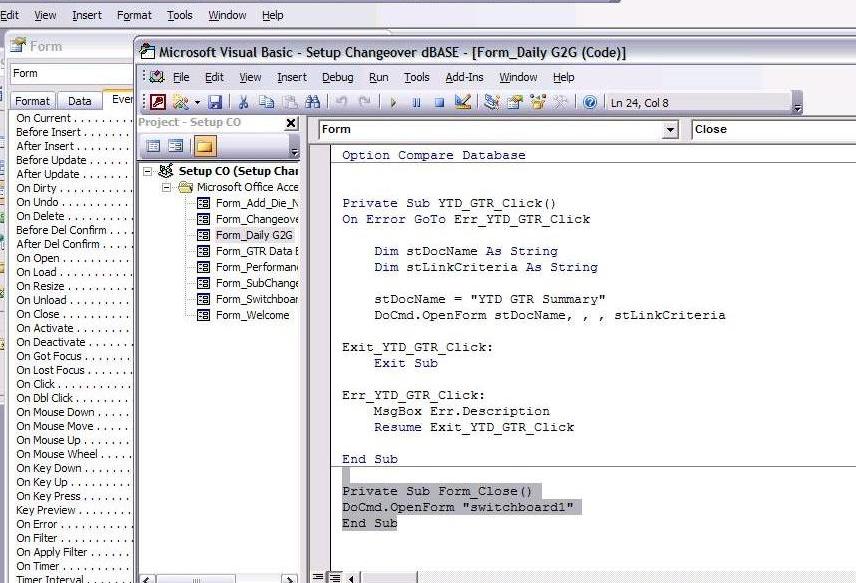Viewport: 856px width, 583px height.
Task: Switch to Format tab in properties sheet
Action: 32,101
